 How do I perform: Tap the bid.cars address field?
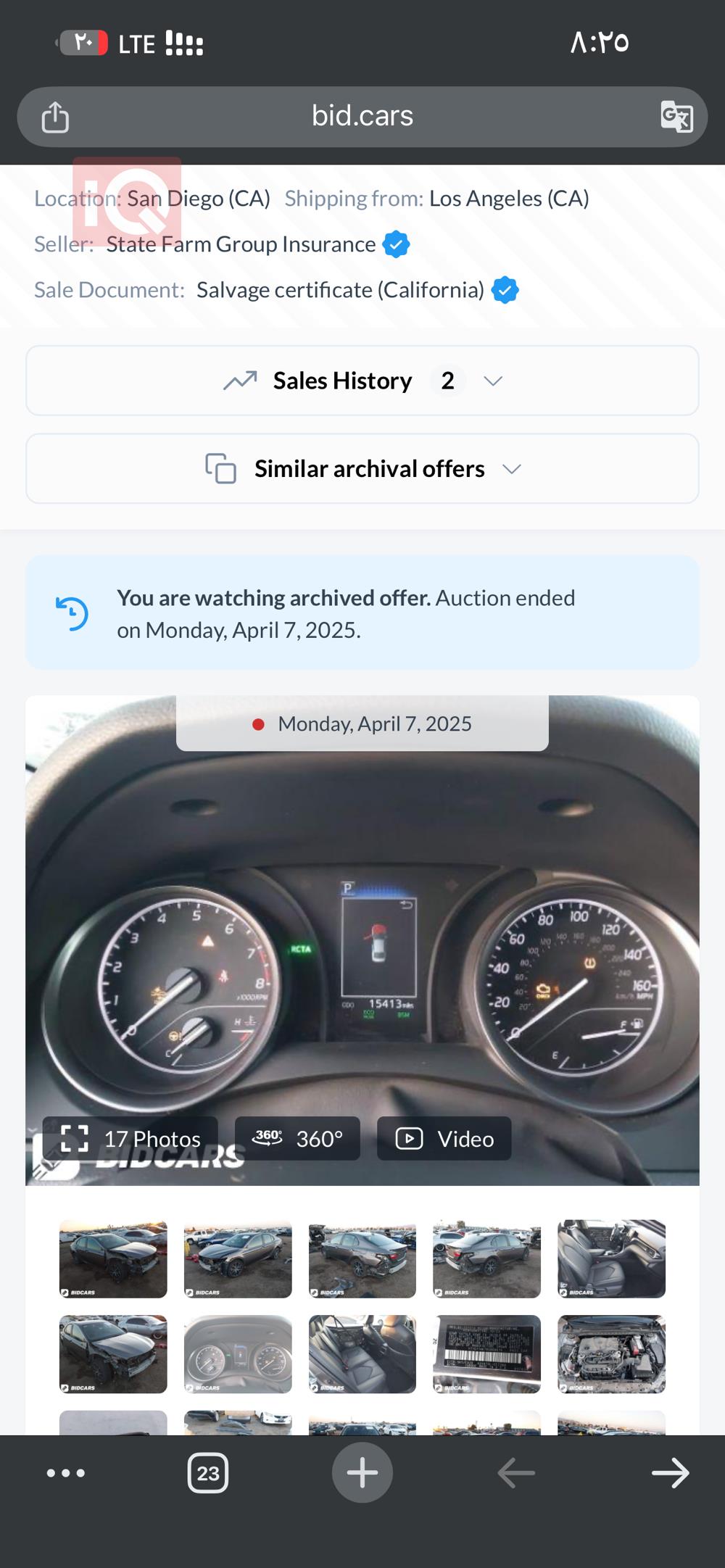tap(362, 117)
